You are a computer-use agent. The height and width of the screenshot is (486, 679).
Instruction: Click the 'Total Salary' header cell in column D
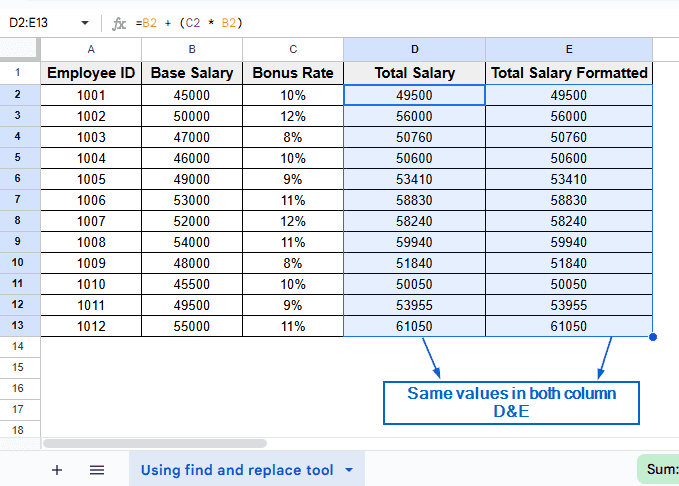tap(415, 73)
